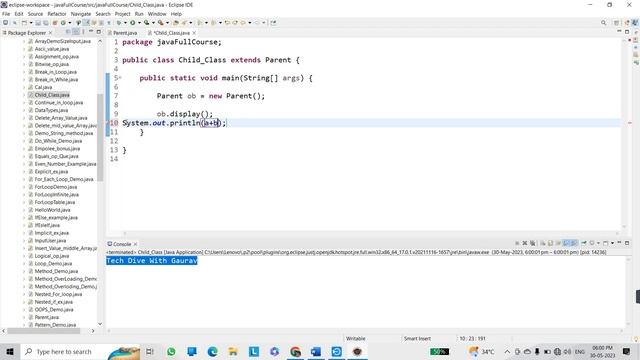The image size is (640, 360).
Task: Open the Source menu
Action: click(x=35, y=14)
